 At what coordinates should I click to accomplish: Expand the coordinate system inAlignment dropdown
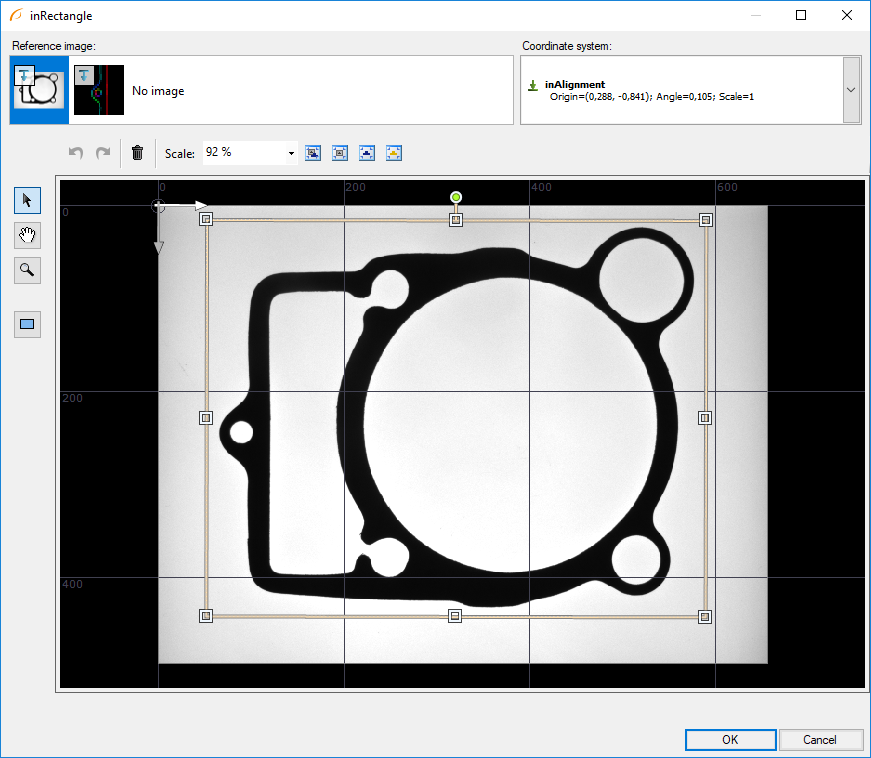pos(851,90)
